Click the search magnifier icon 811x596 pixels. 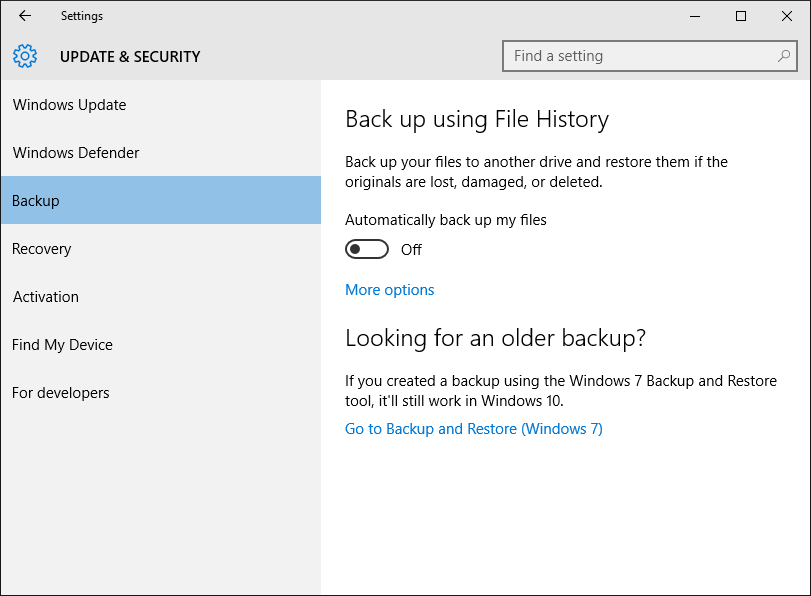point(784,56)
